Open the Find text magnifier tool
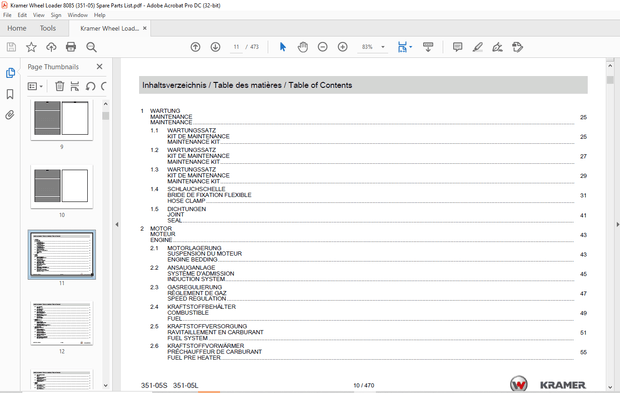620x393 pixels. click(x=91, y=47)
